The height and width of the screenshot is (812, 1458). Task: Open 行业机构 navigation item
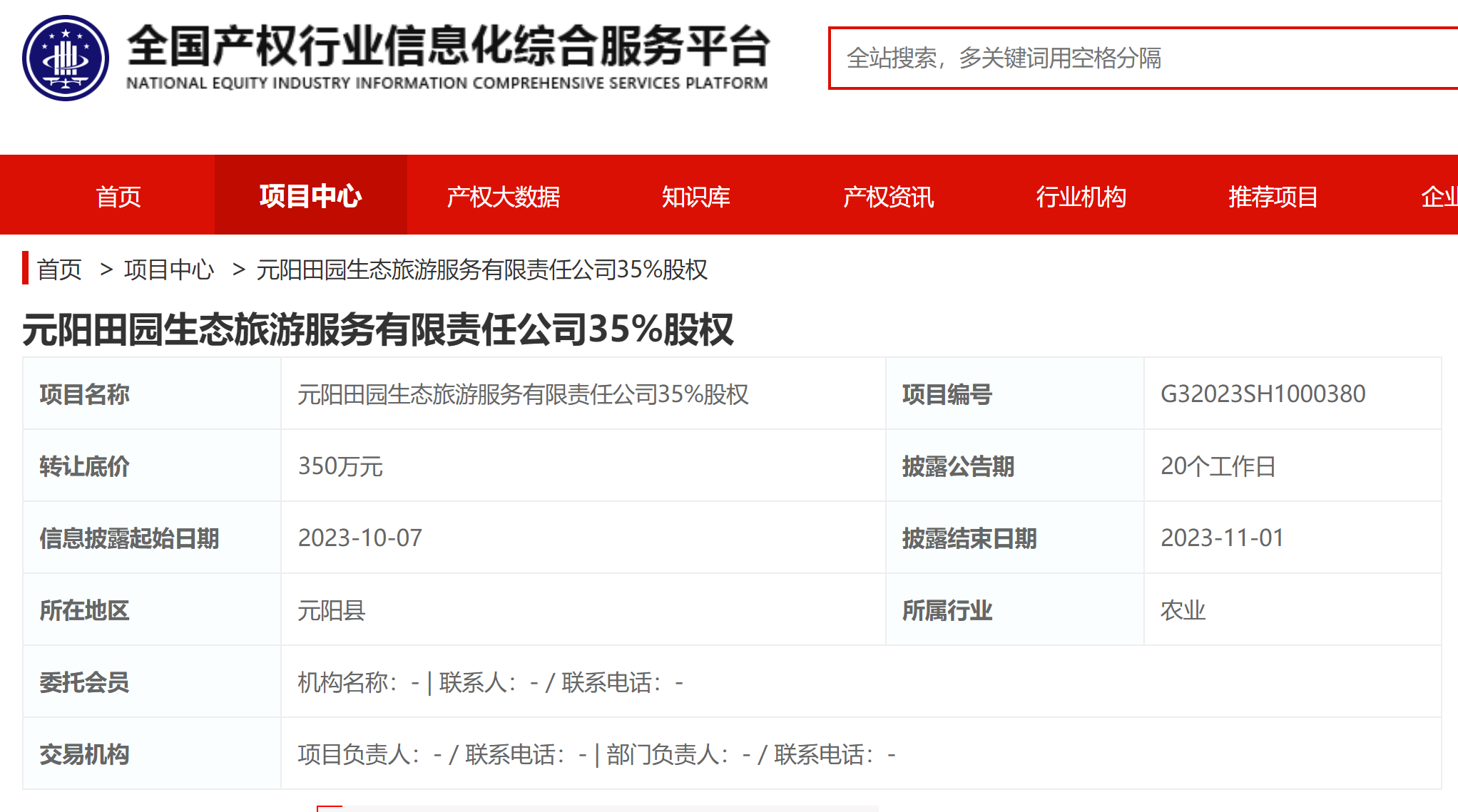[1081, 196]
